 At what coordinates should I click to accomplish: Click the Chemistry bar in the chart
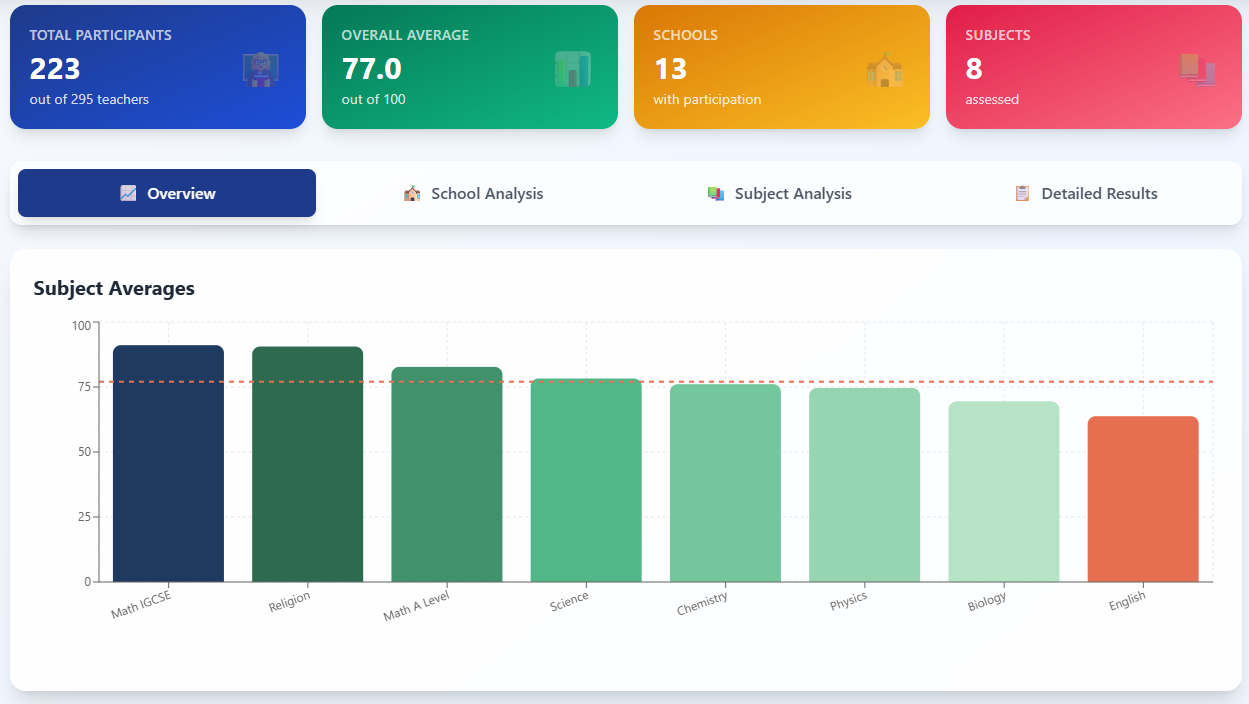point(724,485)
